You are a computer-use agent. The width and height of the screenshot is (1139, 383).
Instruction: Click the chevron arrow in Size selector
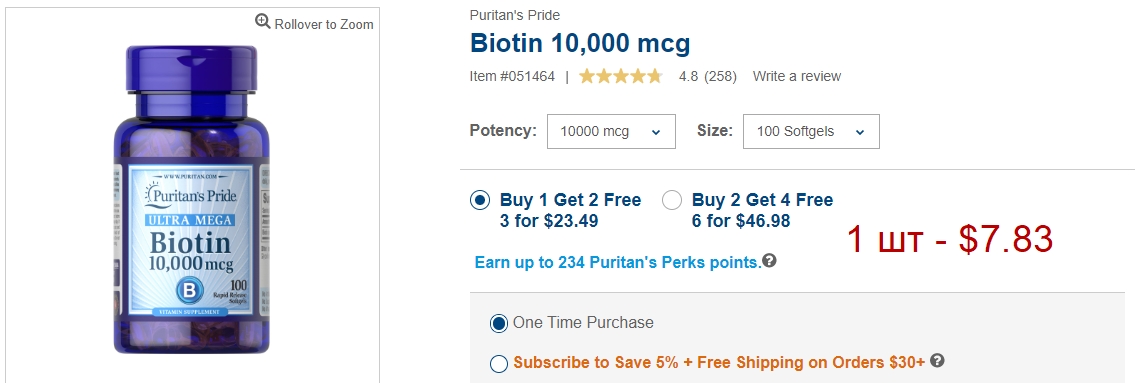pos(860,132)
